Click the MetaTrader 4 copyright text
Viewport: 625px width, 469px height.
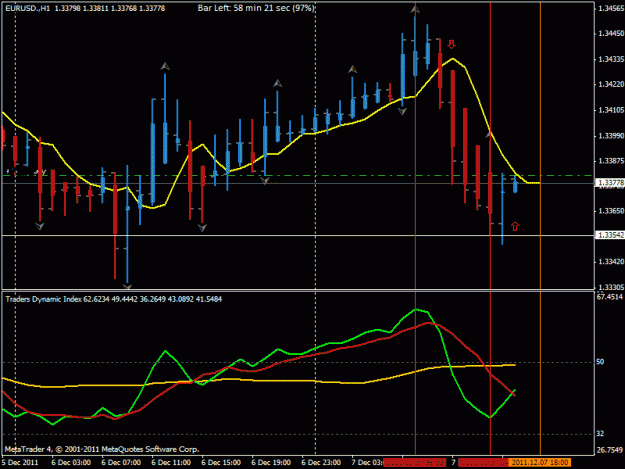(x=102, y=449)
